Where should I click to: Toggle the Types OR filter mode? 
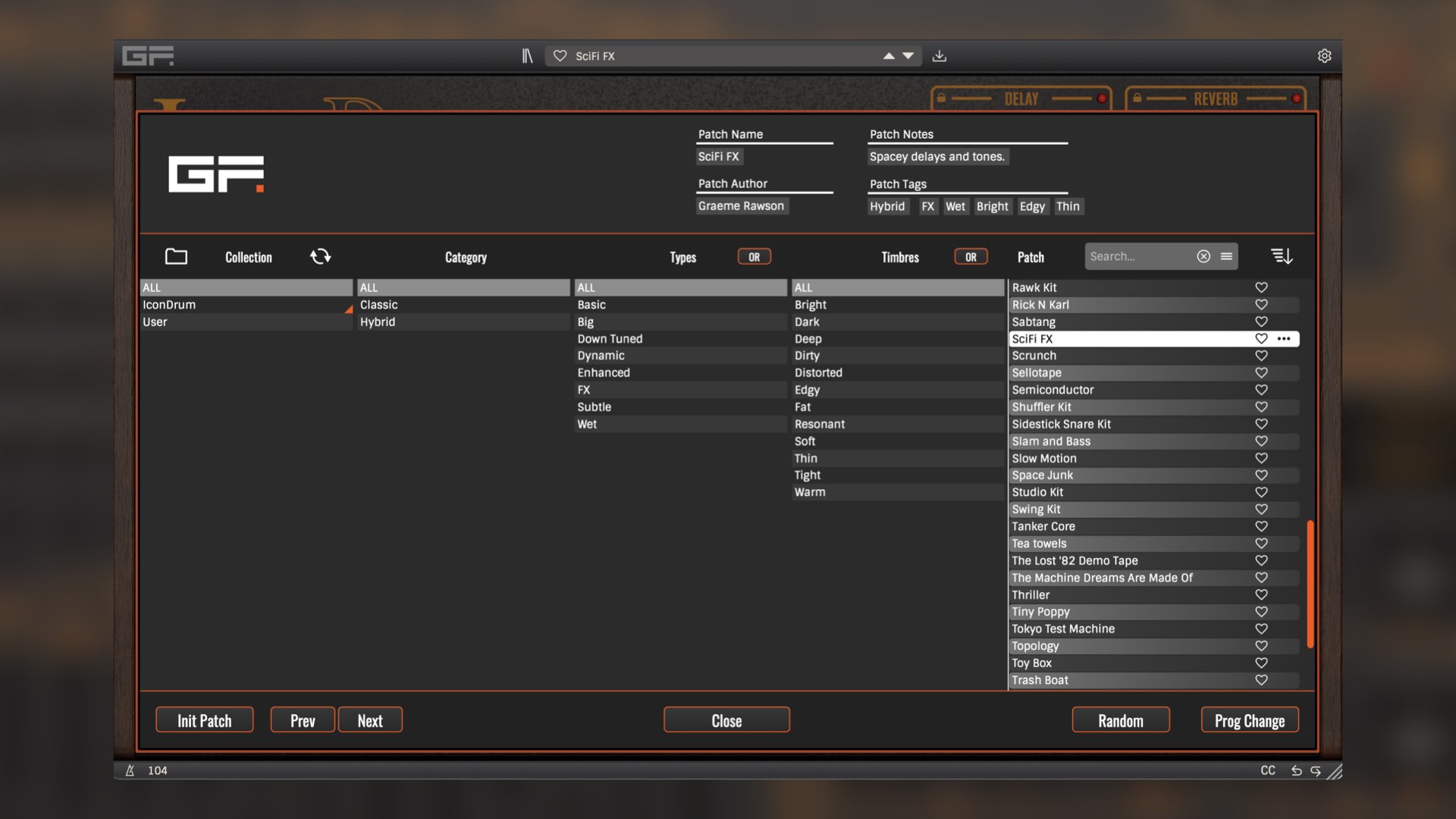754,257
